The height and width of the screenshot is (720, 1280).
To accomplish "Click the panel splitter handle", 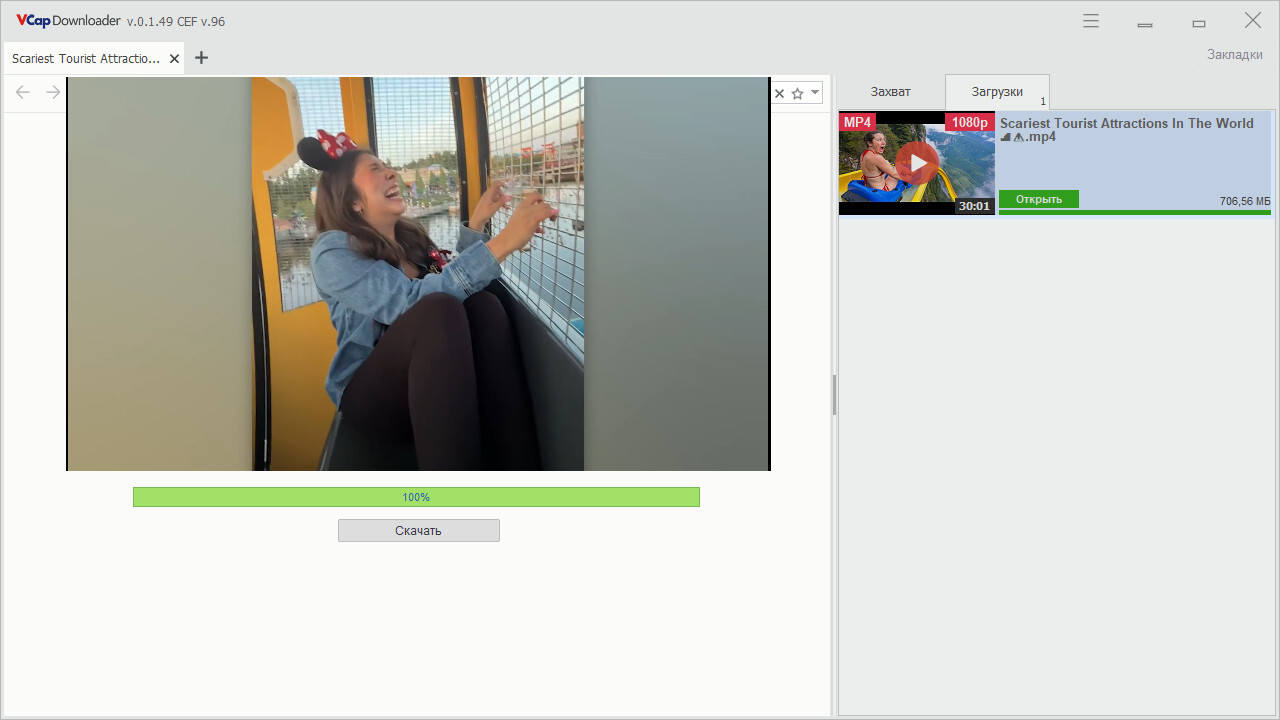I will (834, 396).
